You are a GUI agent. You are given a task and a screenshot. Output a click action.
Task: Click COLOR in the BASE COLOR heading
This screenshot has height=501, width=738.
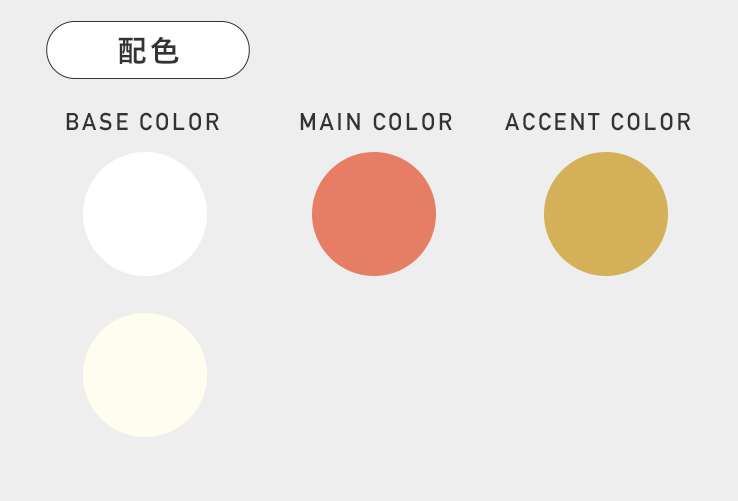pos(180,122)
